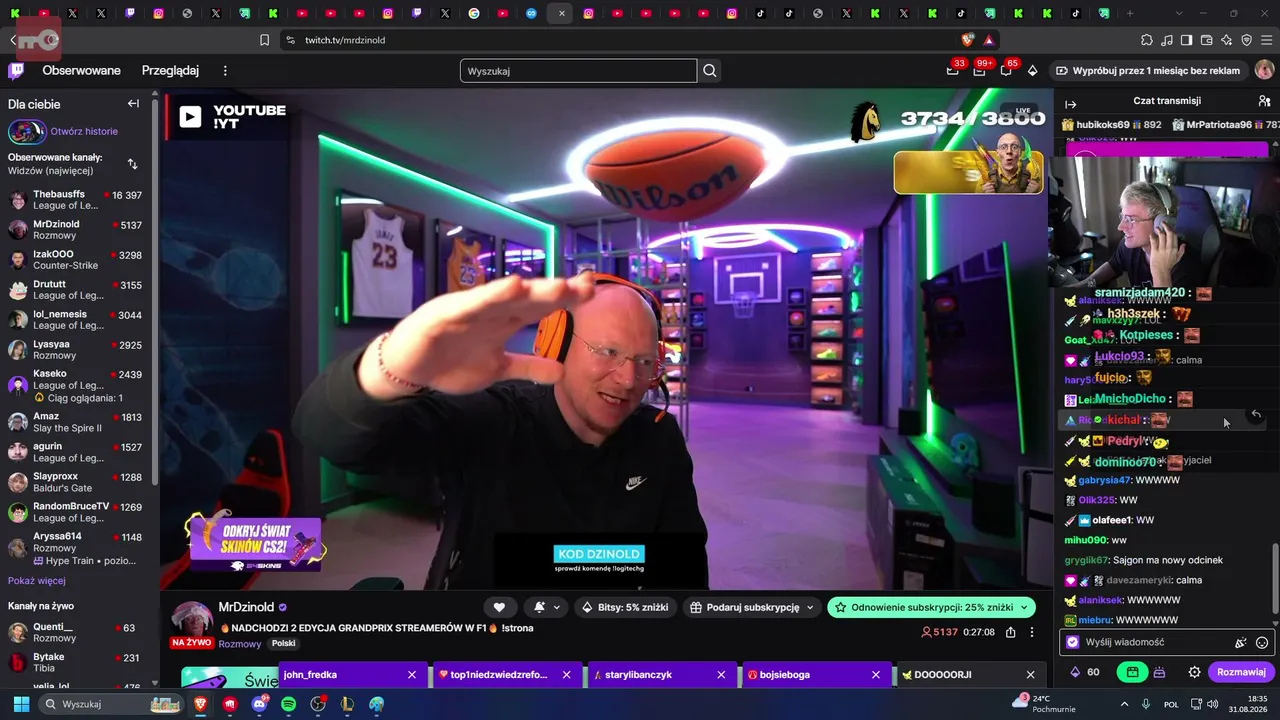Share the MrDzinold stream
The width and height of the screenshot is (1280, 720).
pos(1011,632)
